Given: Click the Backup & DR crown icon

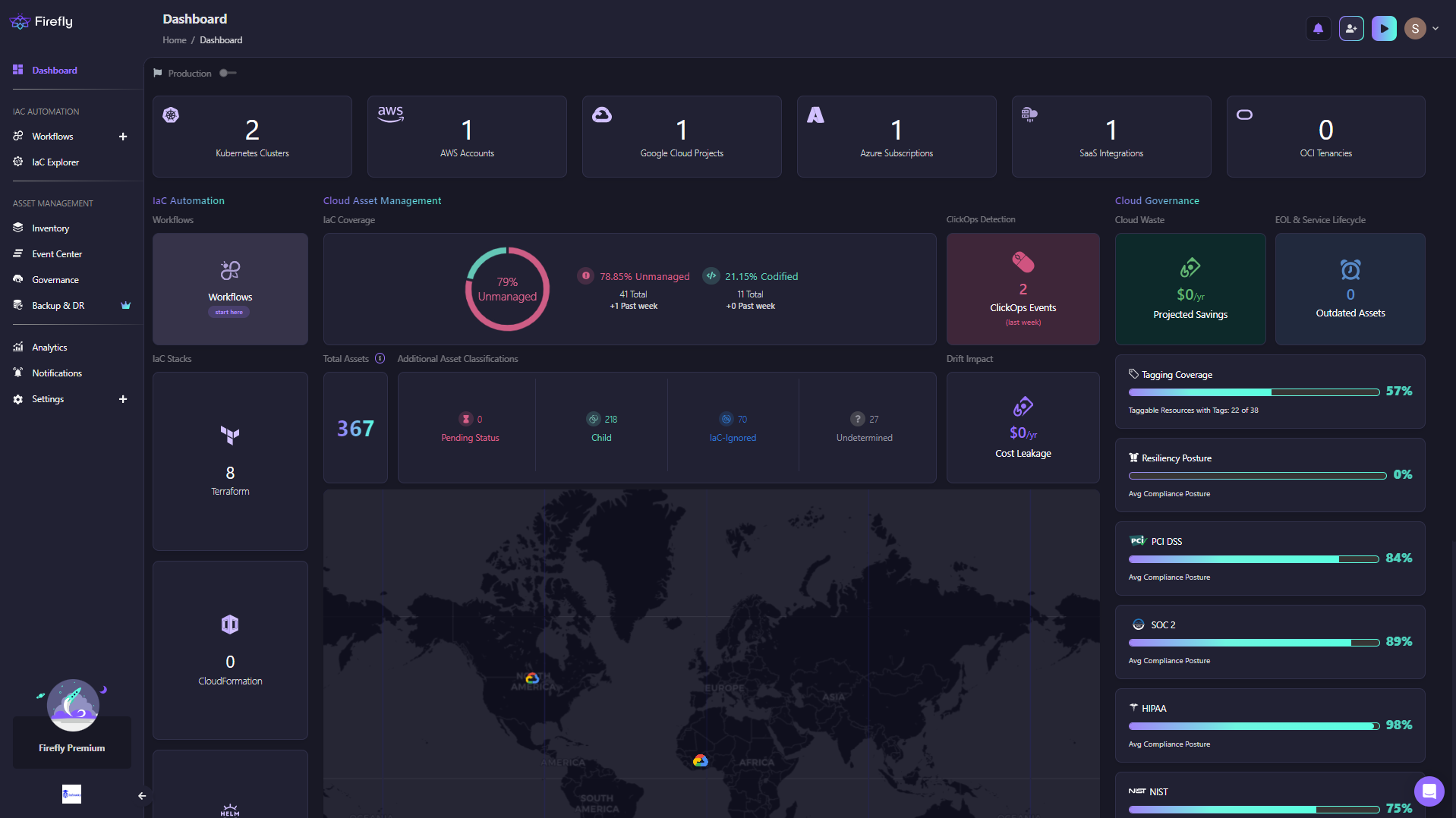Looking at the screenshot, I should pos(126,306).
